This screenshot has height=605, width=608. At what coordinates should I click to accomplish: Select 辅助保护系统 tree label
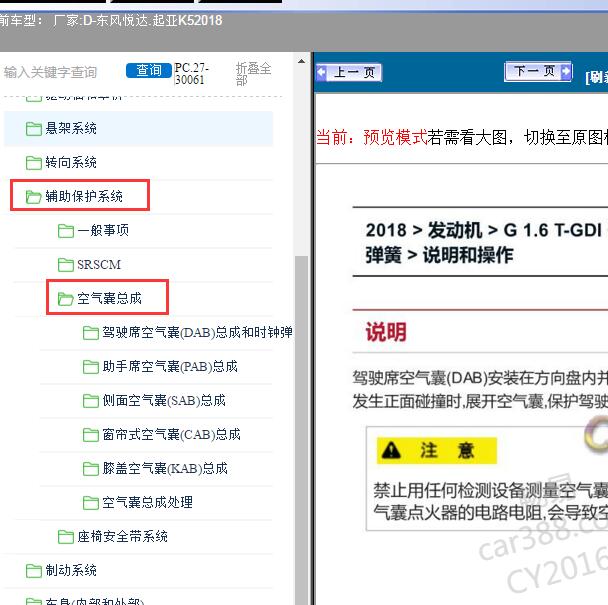click(x=84, y=196)
